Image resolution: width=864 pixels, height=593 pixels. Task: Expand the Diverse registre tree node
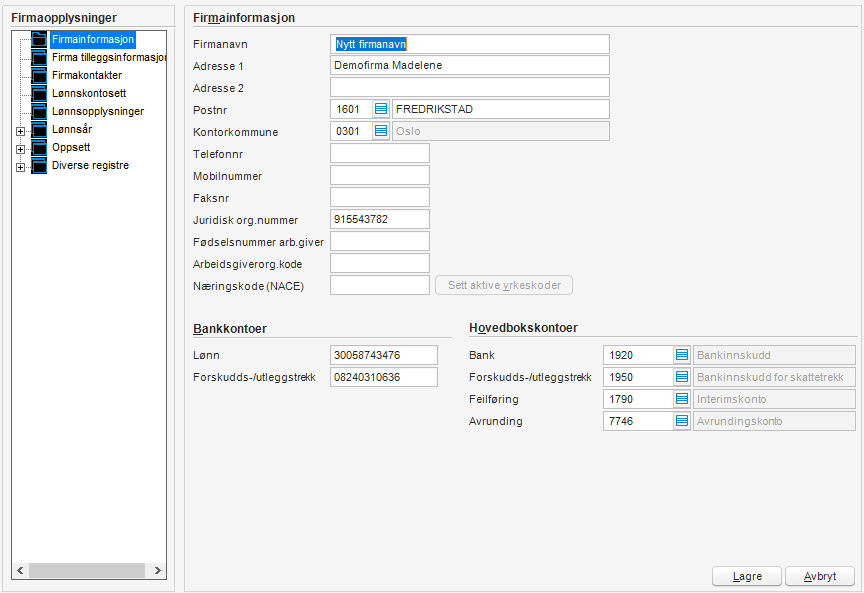pyautogui.click(x=20, y=167)
